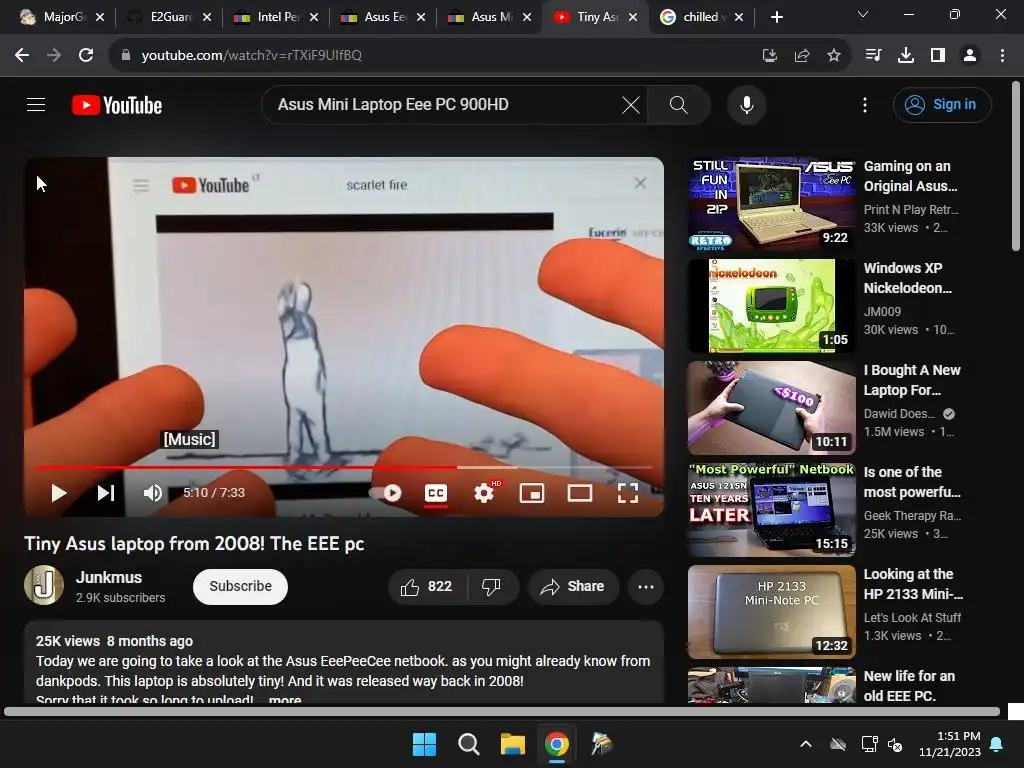Toggle the autoplay switch in player

[x=387, y=493]
